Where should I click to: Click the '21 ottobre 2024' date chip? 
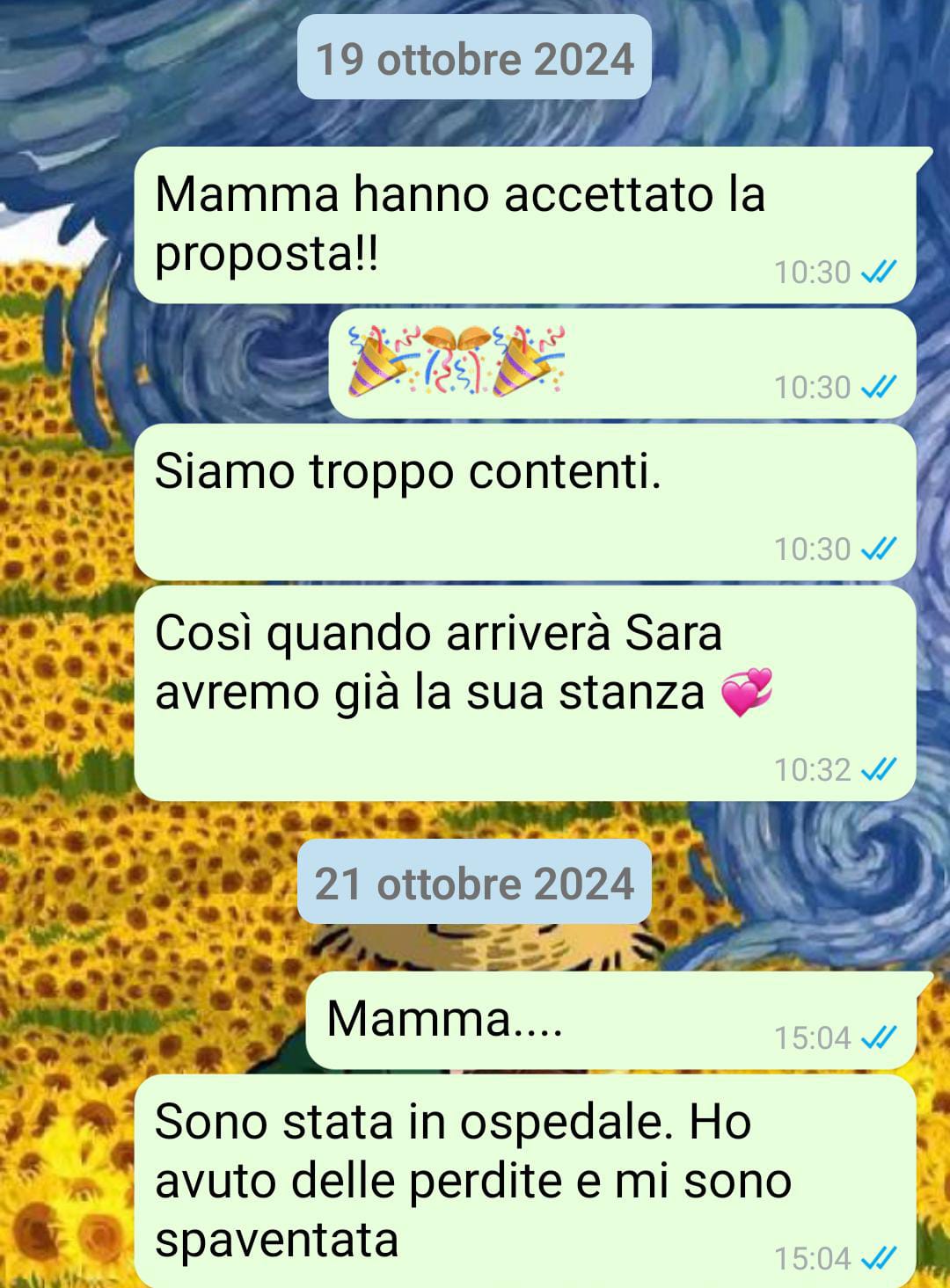pyautogui.click(x=474, y=882)
